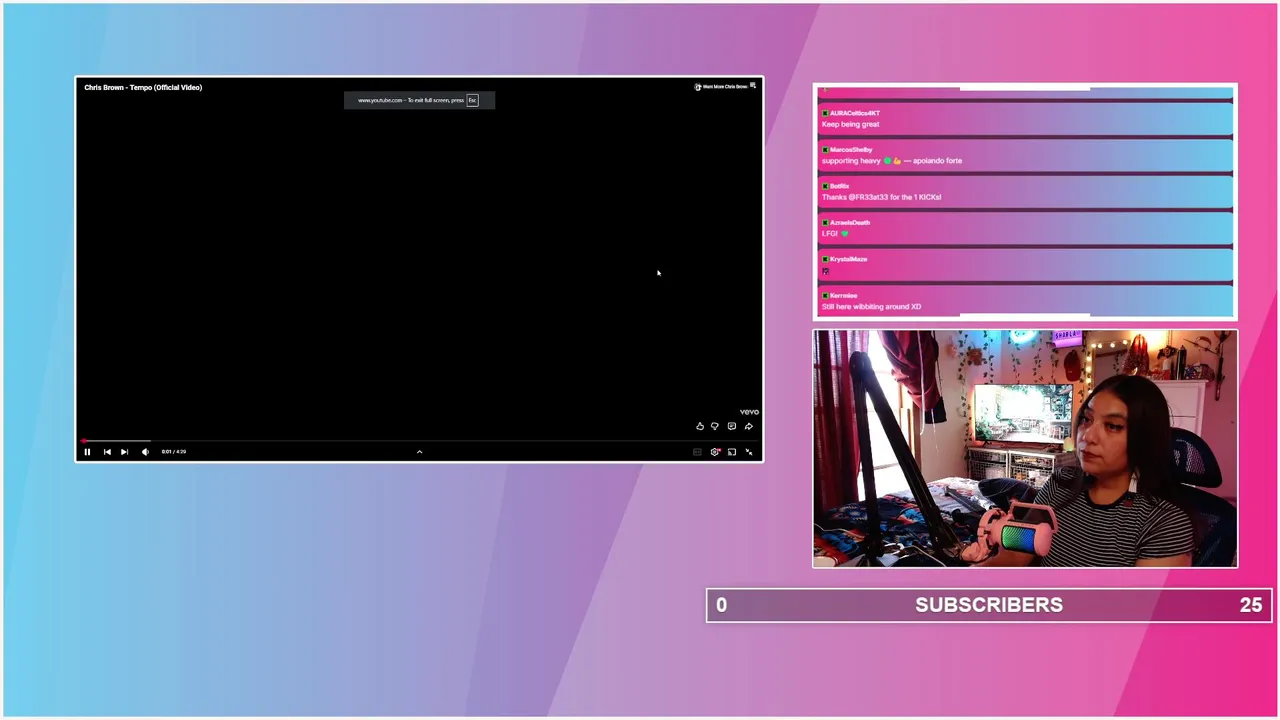Click the current subscriber count 0
This screenshot has height=720, width=1280.
[x=721, y=605]
